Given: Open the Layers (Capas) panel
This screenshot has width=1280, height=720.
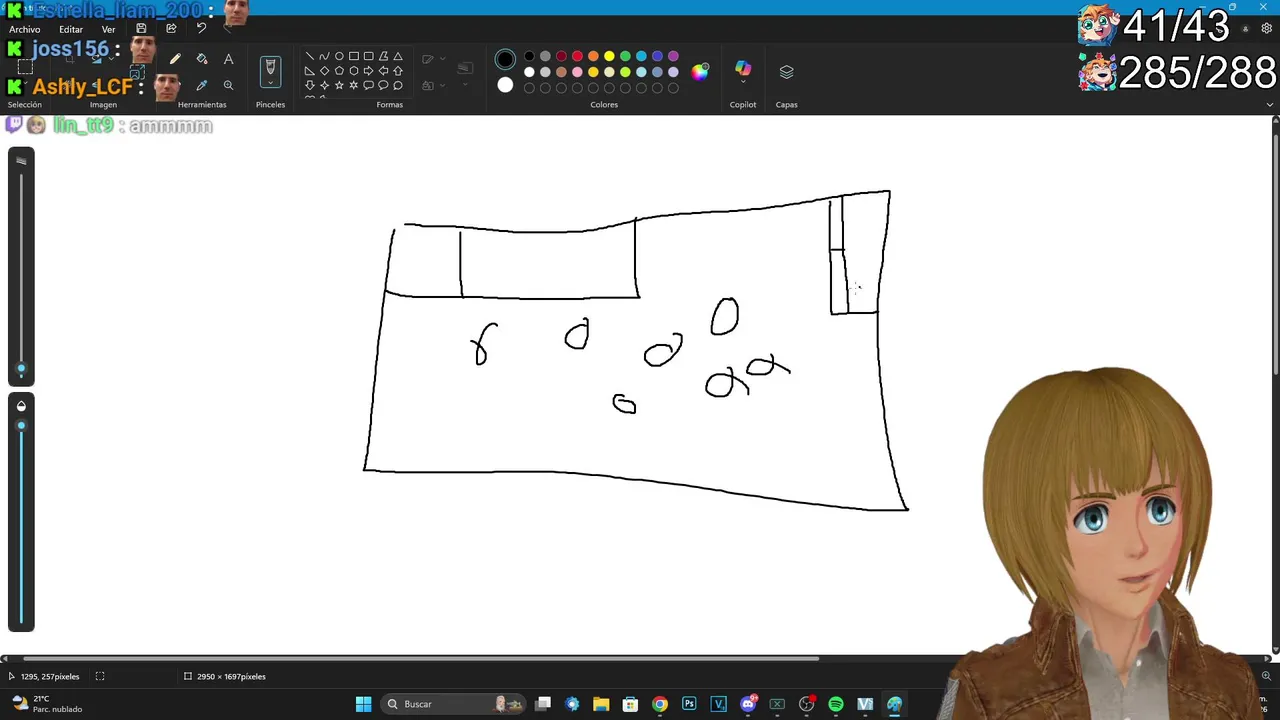Looking at the screenshot, I should (786, 72).
